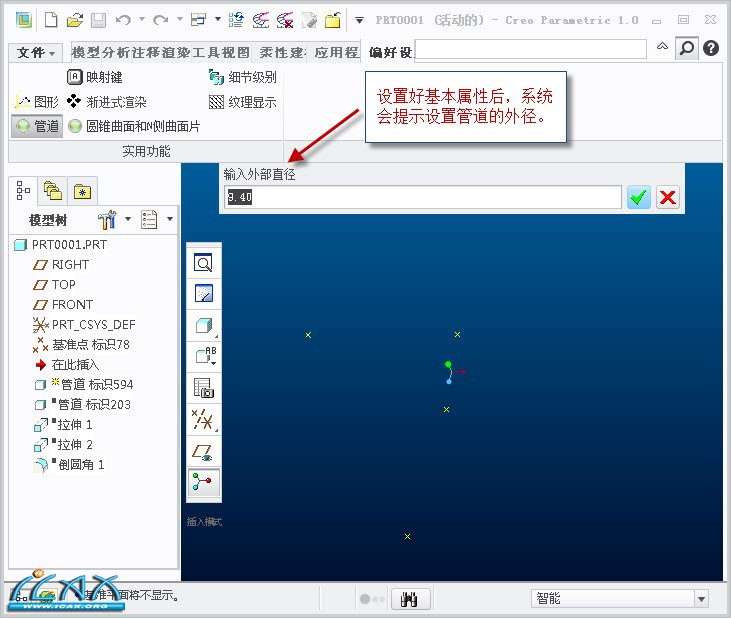Click the windows switch icon in quick toolbar
Image resolution: width=731 pixels, height=618 pixels.
click(x=199, y=20)
